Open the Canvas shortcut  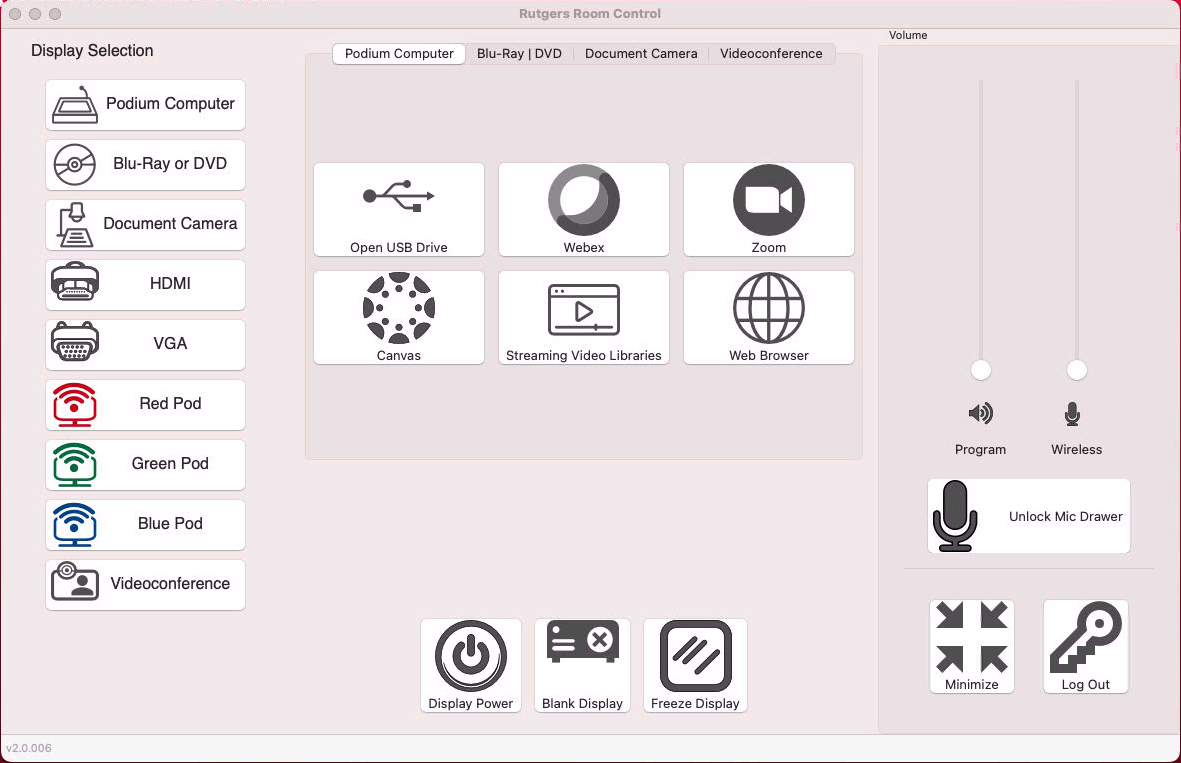(398, 317)
